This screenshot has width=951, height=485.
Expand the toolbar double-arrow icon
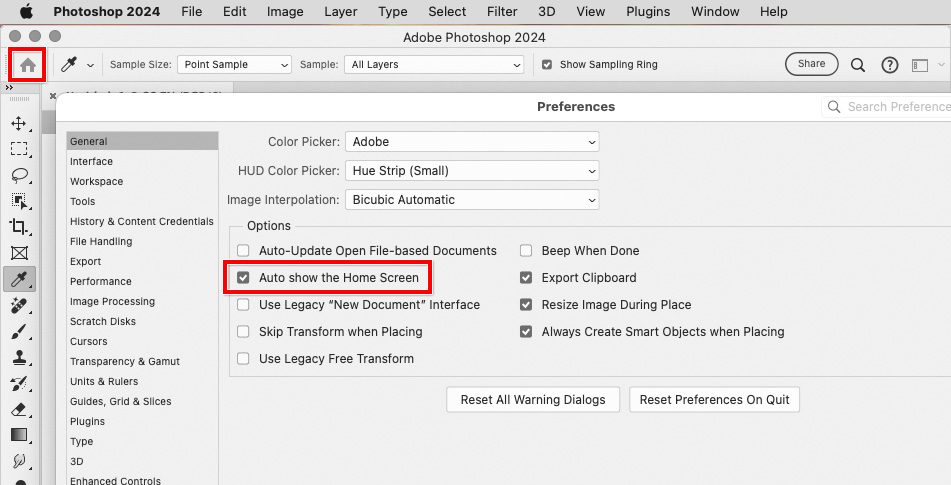[x=9, y=88]
